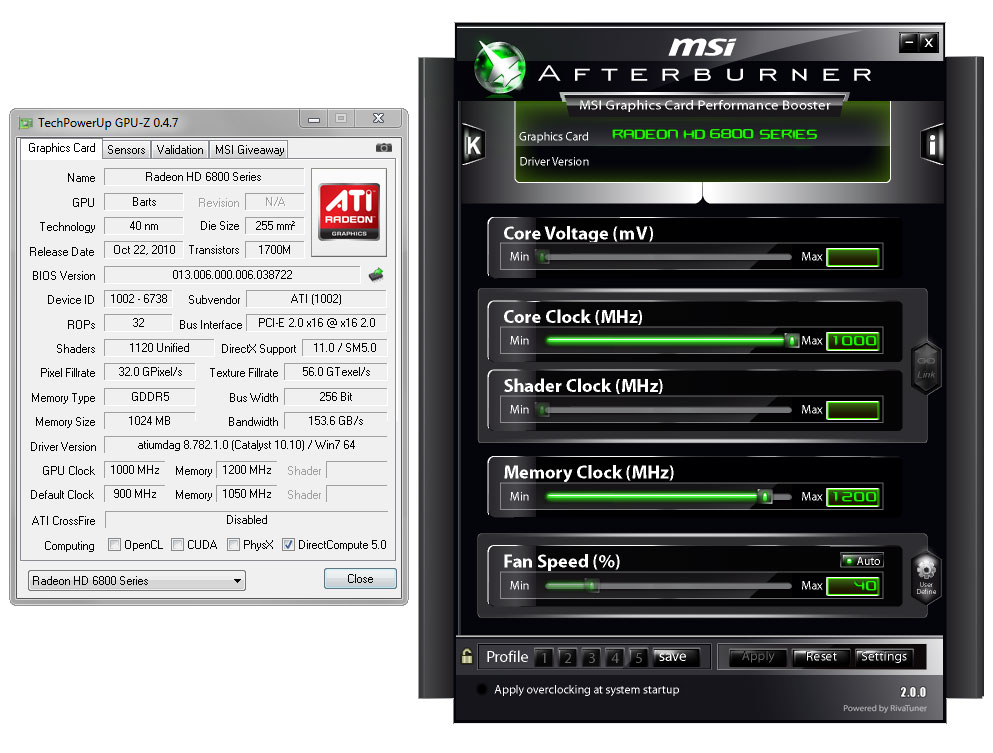This screenshot has height=753, width=993.
Task: Click the Name field Radeon HD 6800 Series
Action: coord(204,177)
